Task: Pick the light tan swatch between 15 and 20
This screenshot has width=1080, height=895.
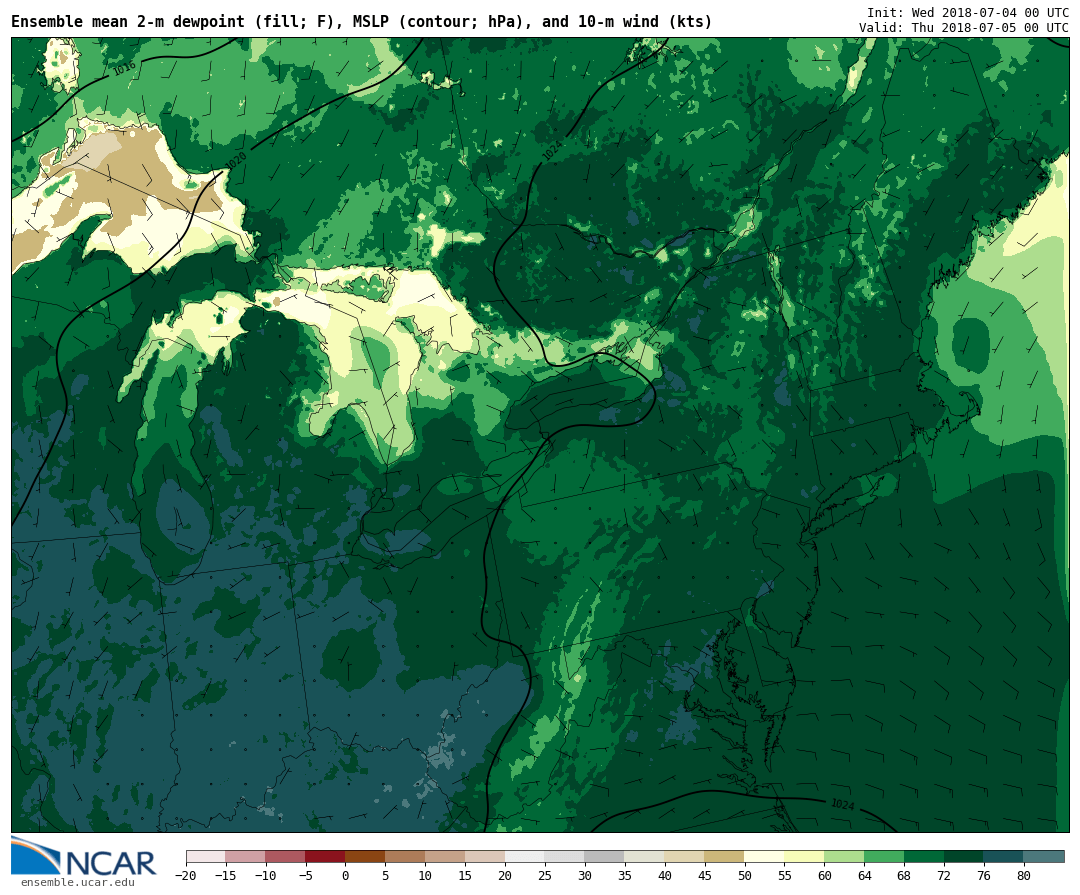Action: coord(486,856)
